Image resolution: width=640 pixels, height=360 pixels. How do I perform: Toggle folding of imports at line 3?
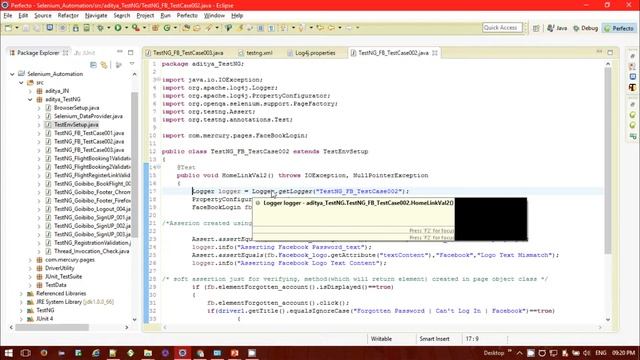[x=159, y=80]
